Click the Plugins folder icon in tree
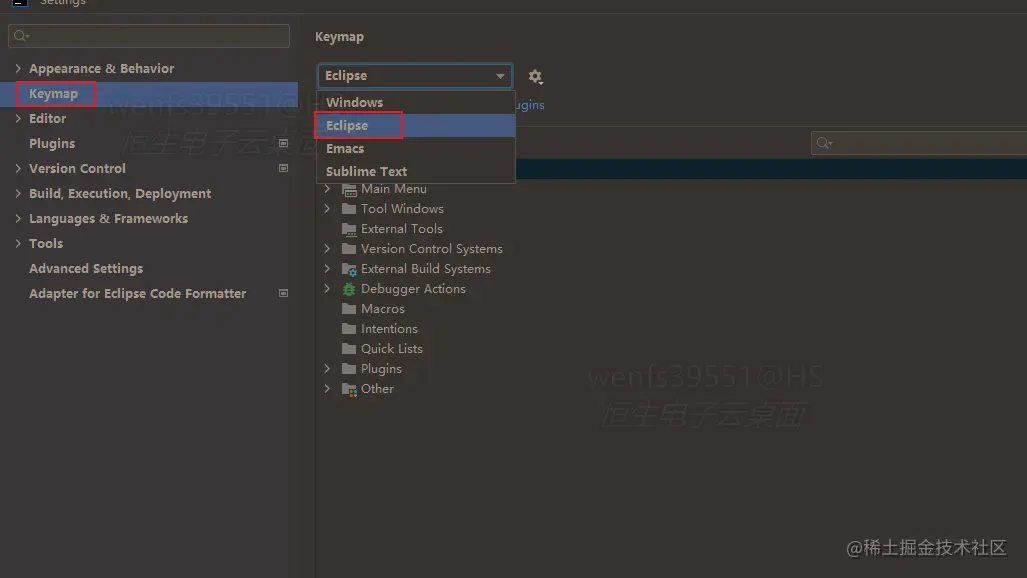1027x578 pixels. 349,369
